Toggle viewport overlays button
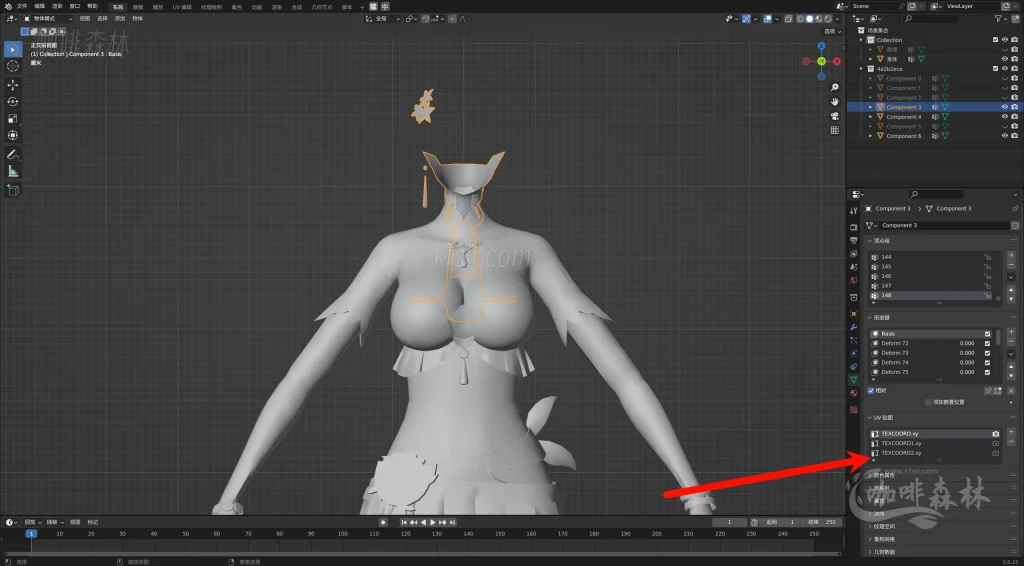 [767, 19]
